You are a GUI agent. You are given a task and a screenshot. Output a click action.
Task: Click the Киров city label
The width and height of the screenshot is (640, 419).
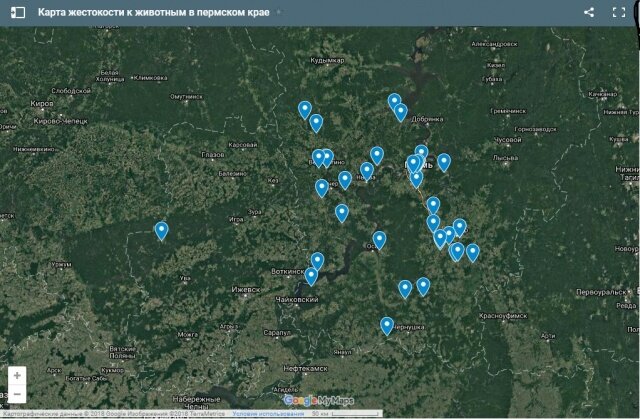pyautogui.click(x=42, y=104)
